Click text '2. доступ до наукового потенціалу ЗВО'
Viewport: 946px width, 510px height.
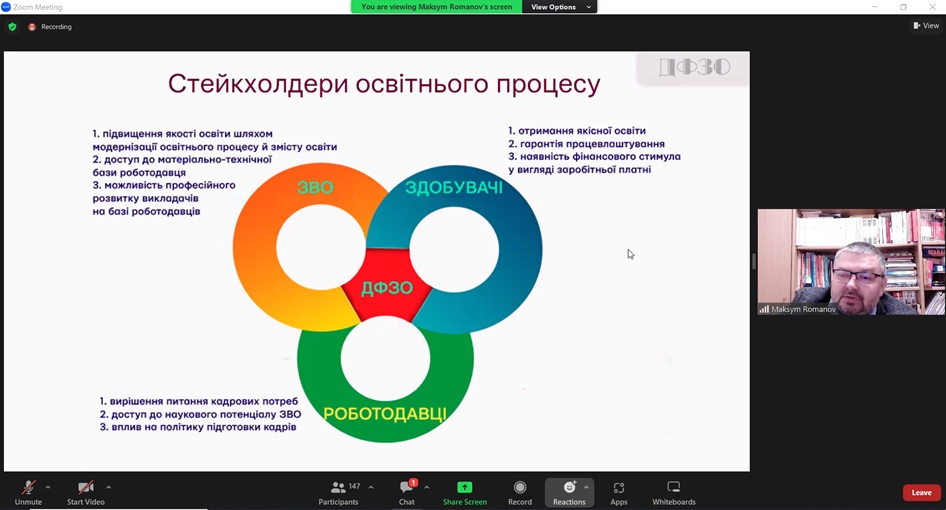point(200,415)
